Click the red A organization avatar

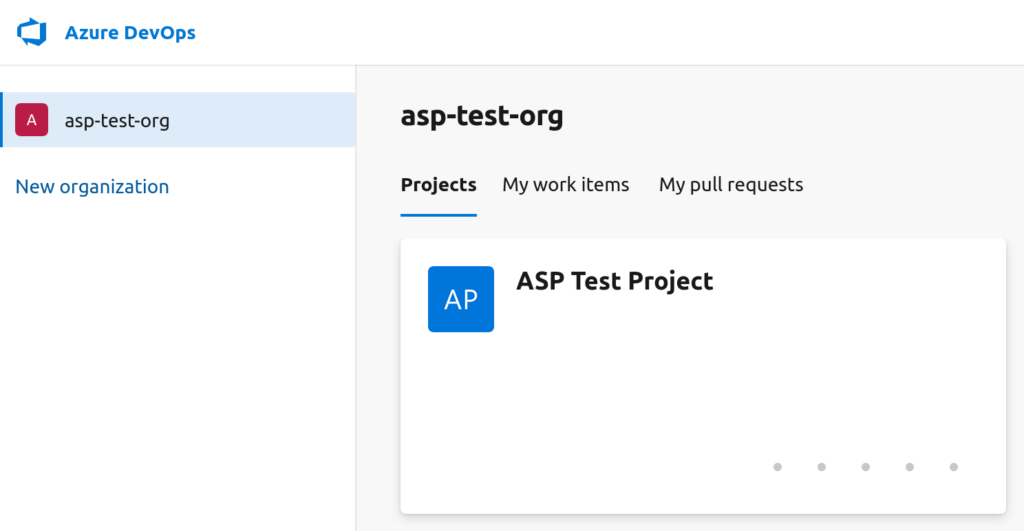pyautogui.click(x=31, y=120)
